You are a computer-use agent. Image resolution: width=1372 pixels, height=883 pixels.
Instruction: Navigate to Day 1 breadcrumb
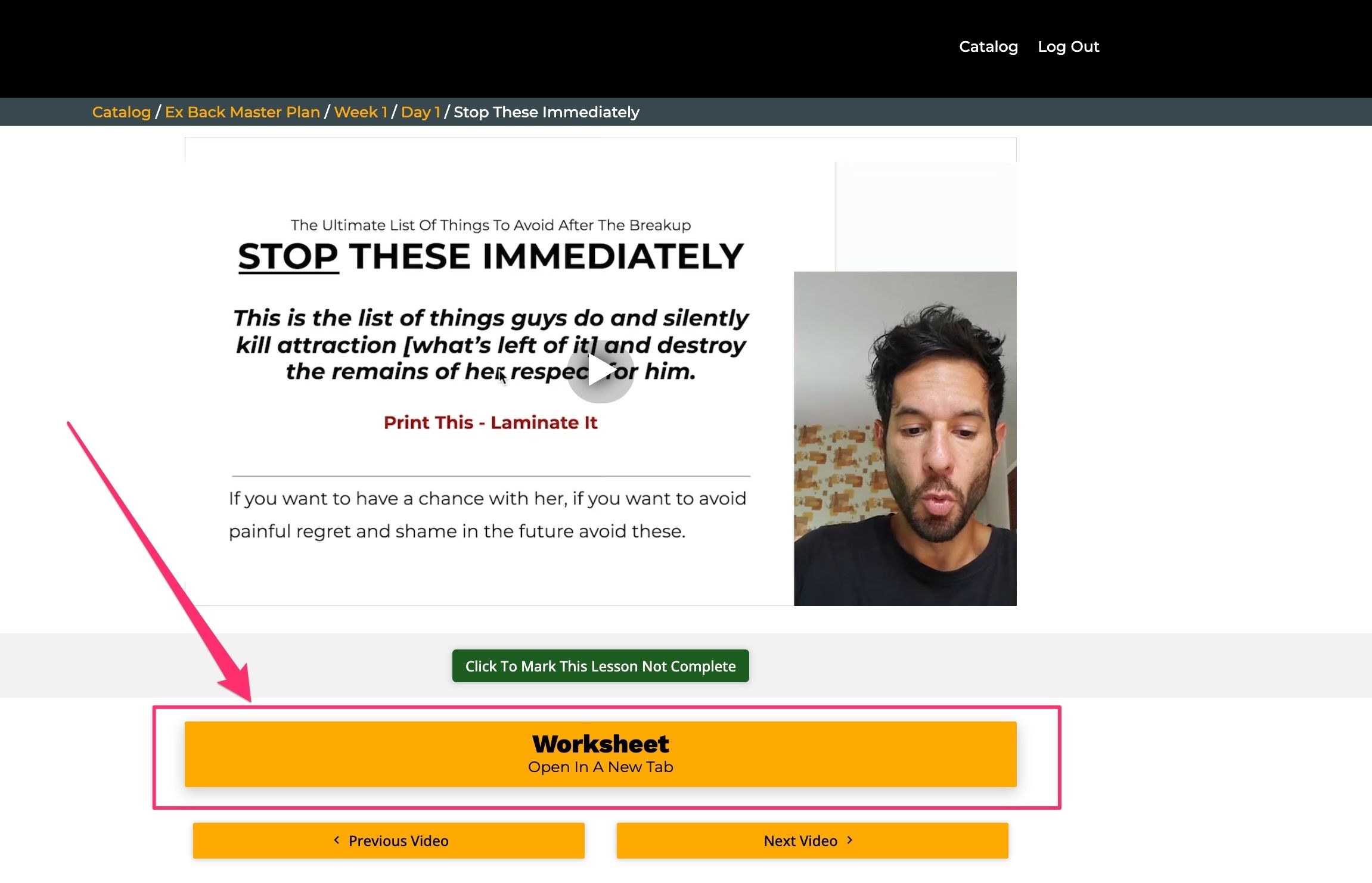421,112
